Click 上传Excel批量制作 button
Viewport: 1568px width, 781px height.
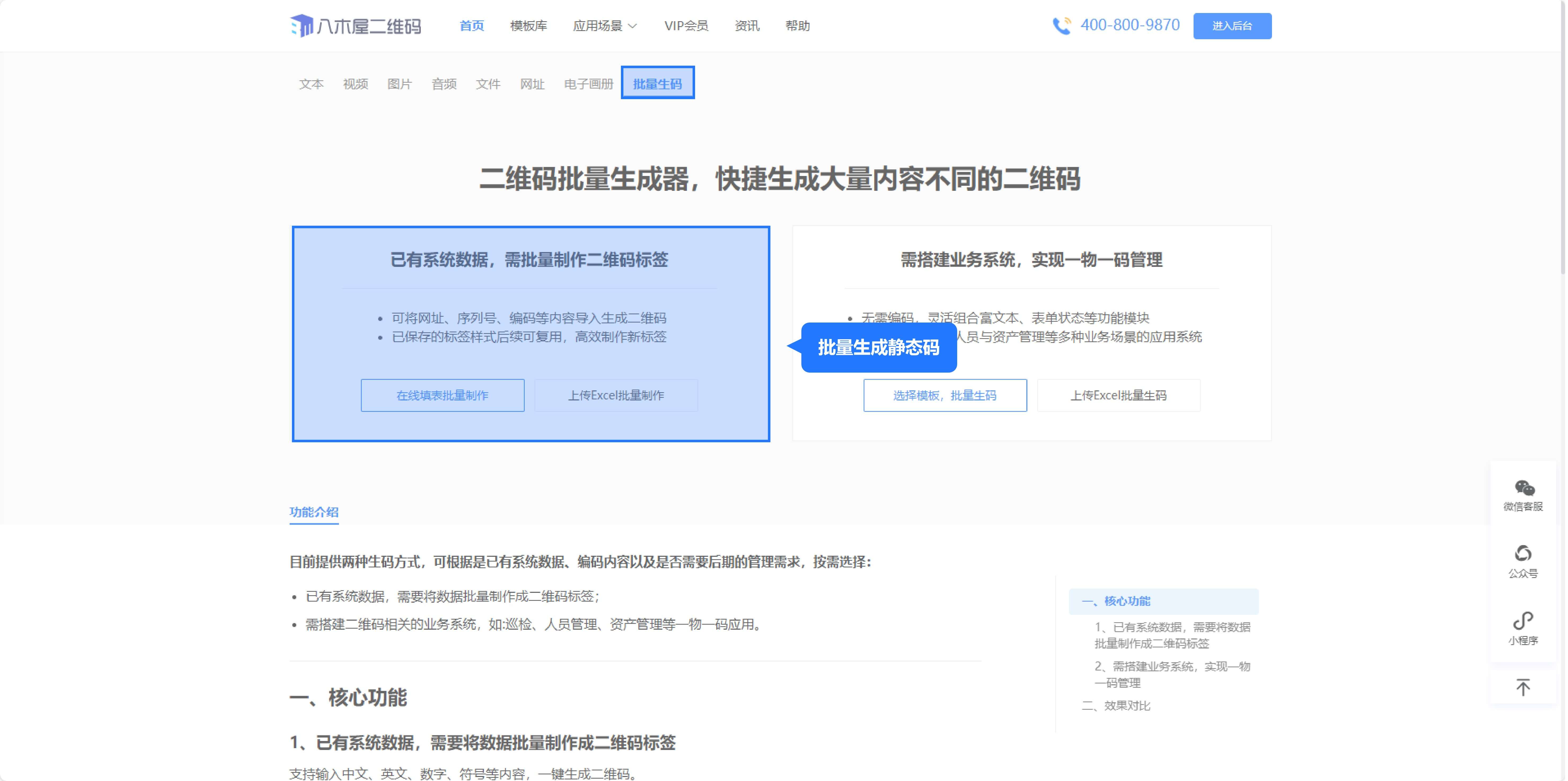[x=616, y=396]
